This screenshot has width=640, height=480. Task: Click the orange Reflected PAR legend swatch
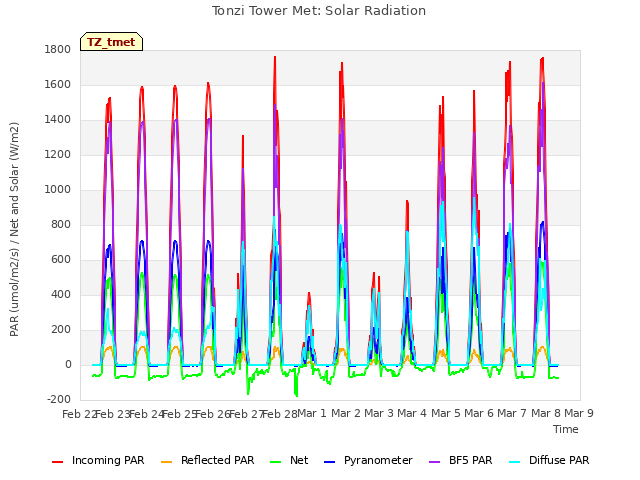click(167, 462)
